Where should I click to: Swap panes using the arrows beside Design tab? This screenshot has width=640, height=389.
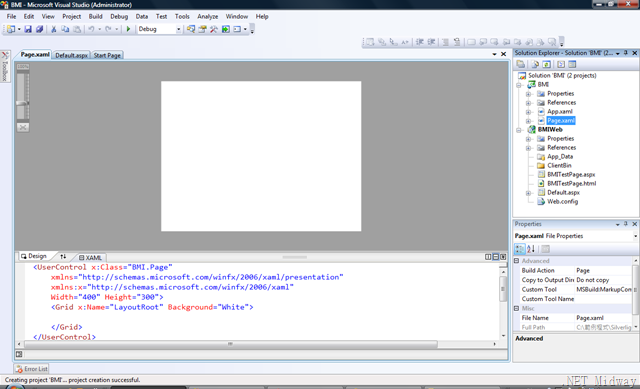pyautogui.click(x=63, y=256)
